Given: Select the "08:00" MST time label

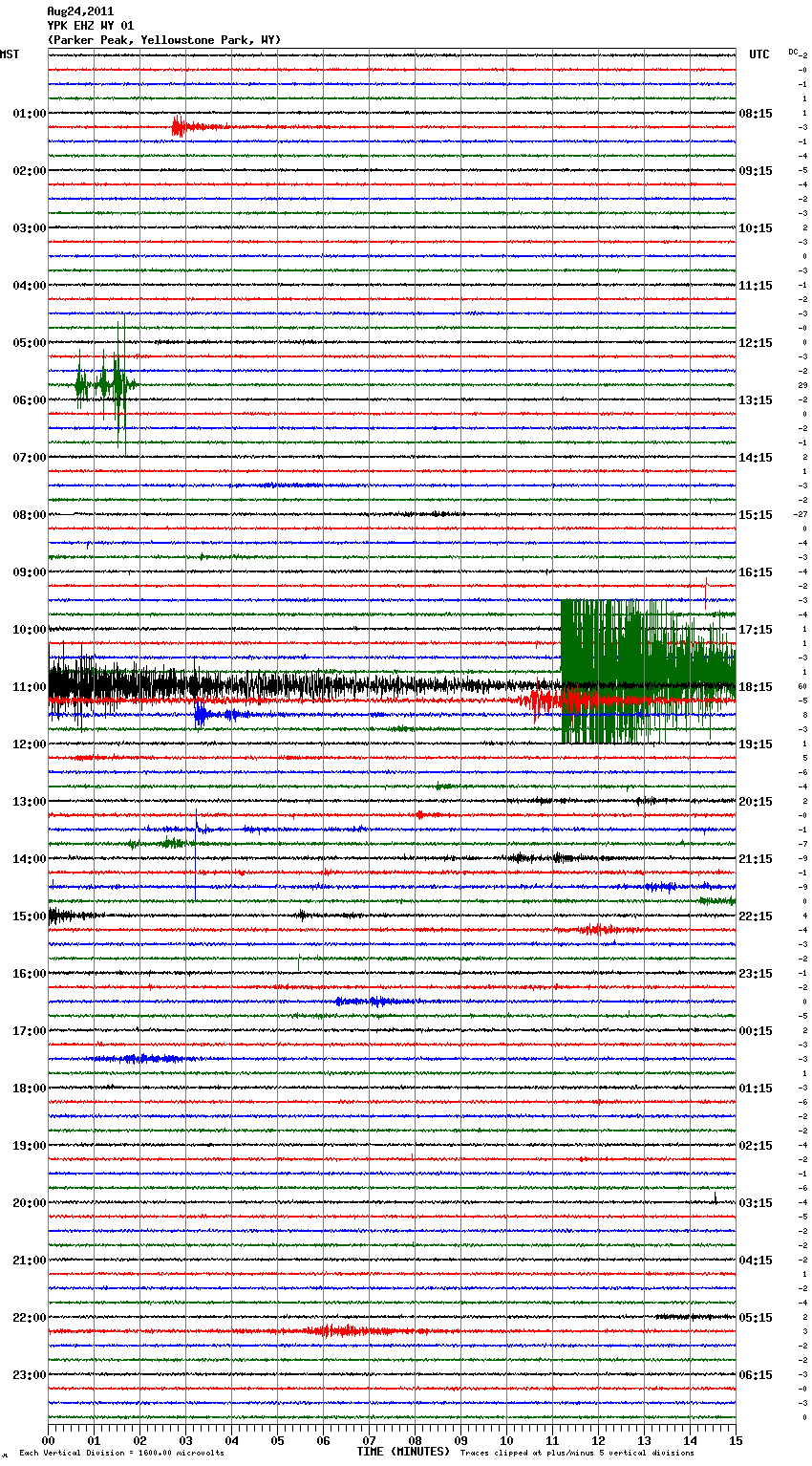Looking at the screenshot, I should coord(29,515).
